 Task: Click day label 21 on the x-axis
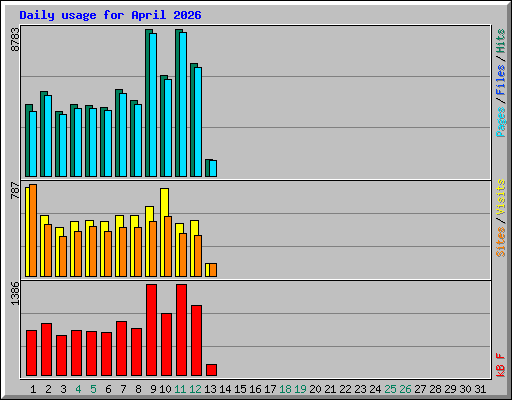(x=330, y=389)
